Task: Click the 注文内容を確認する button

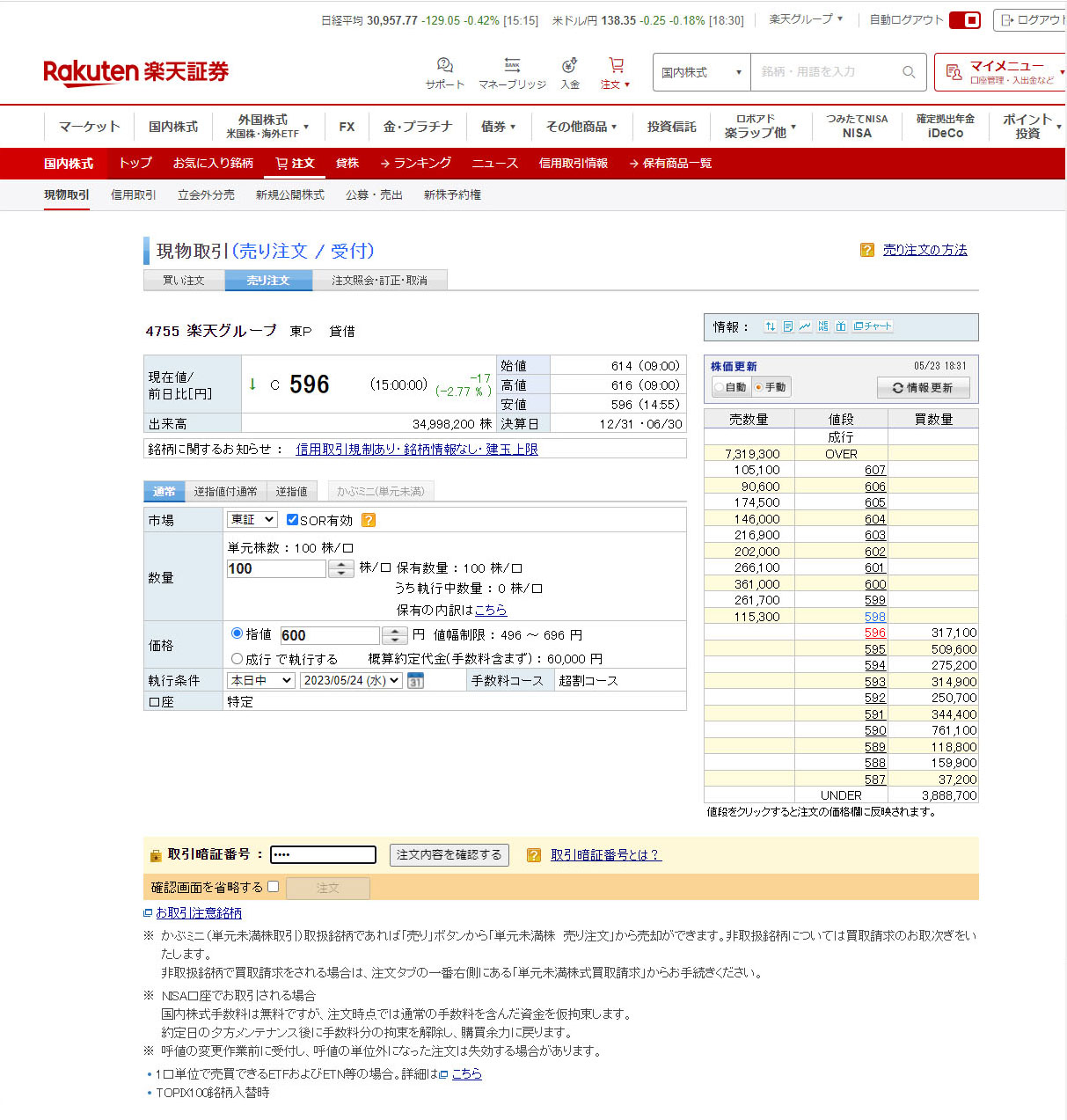Action: click(x=449, y=855)
